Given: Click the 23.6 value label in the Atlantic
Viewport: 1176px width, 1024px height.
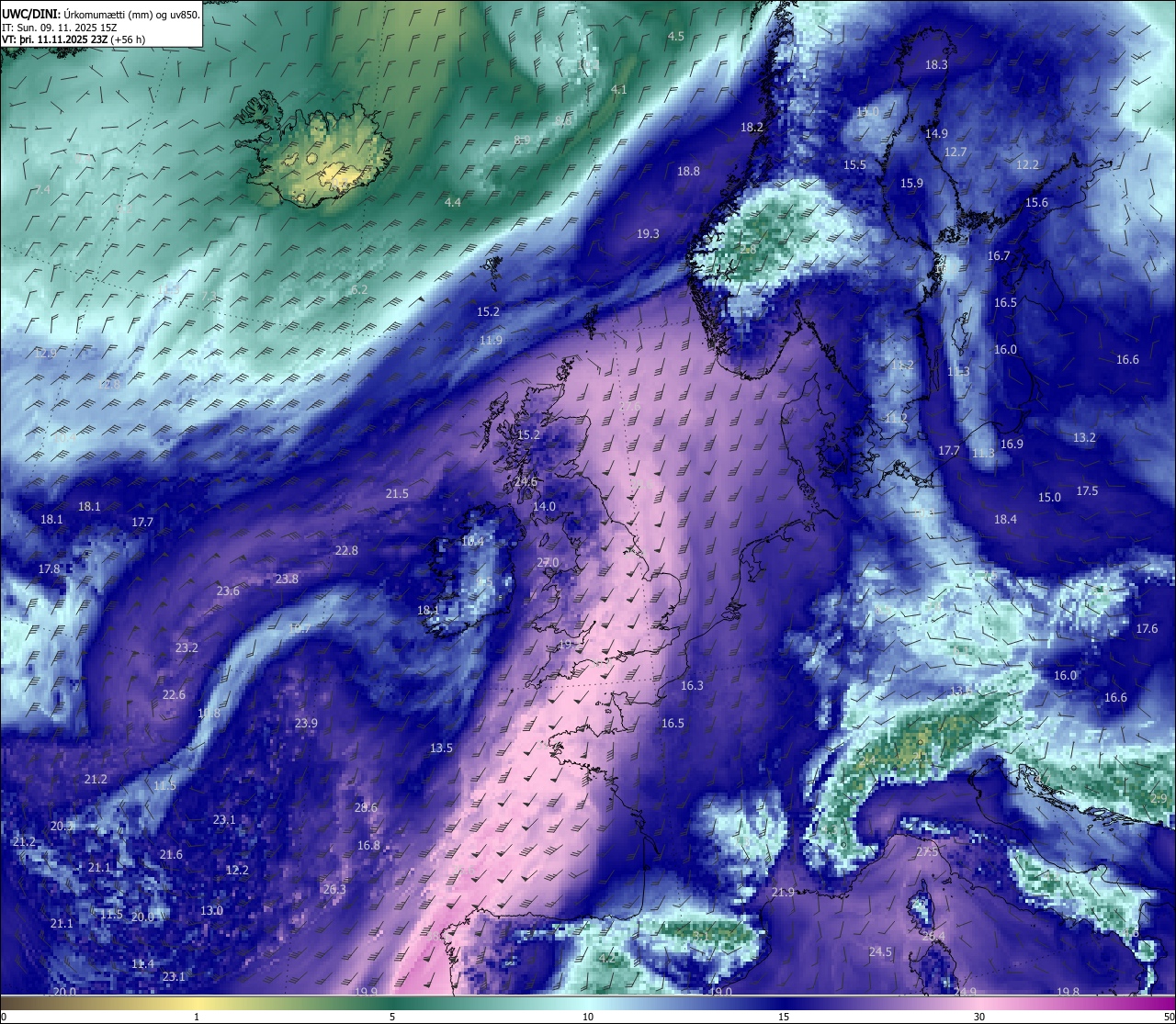Looking at the screenshot, I should click(x=228, y=591).
